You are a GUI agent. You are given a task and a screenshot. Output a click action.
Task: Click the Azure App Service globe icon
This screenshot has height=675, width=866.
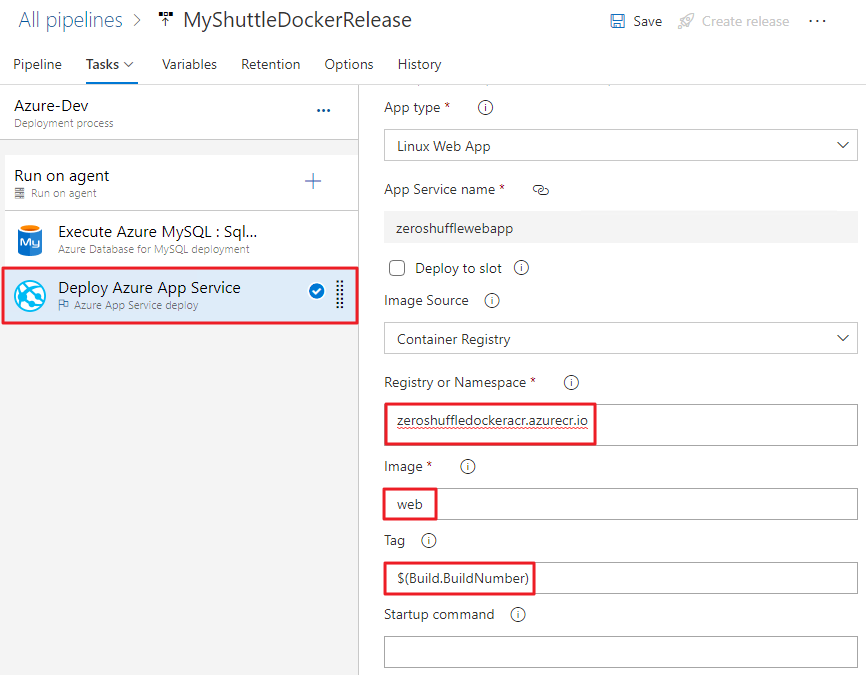pos(30,296)
